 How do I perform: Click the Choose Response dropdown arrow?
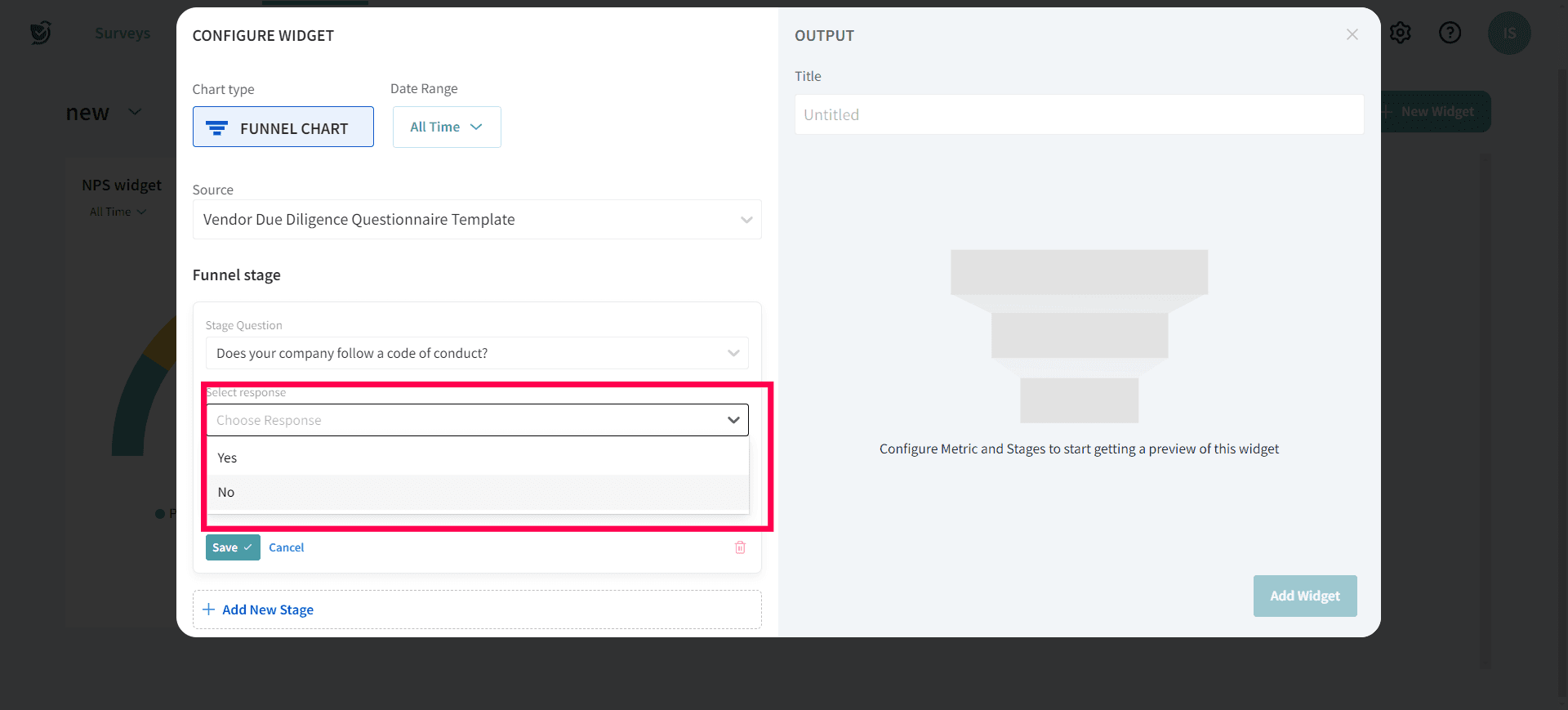tap(733, 420)
